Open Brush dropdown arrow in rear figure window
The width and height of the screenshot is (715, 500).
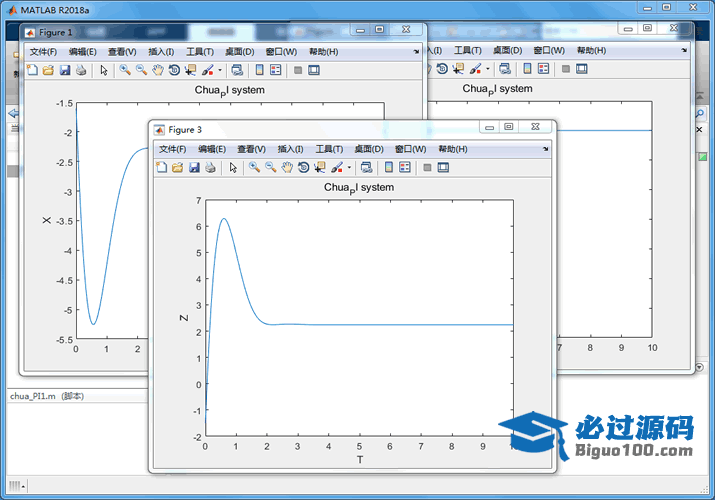488,68
